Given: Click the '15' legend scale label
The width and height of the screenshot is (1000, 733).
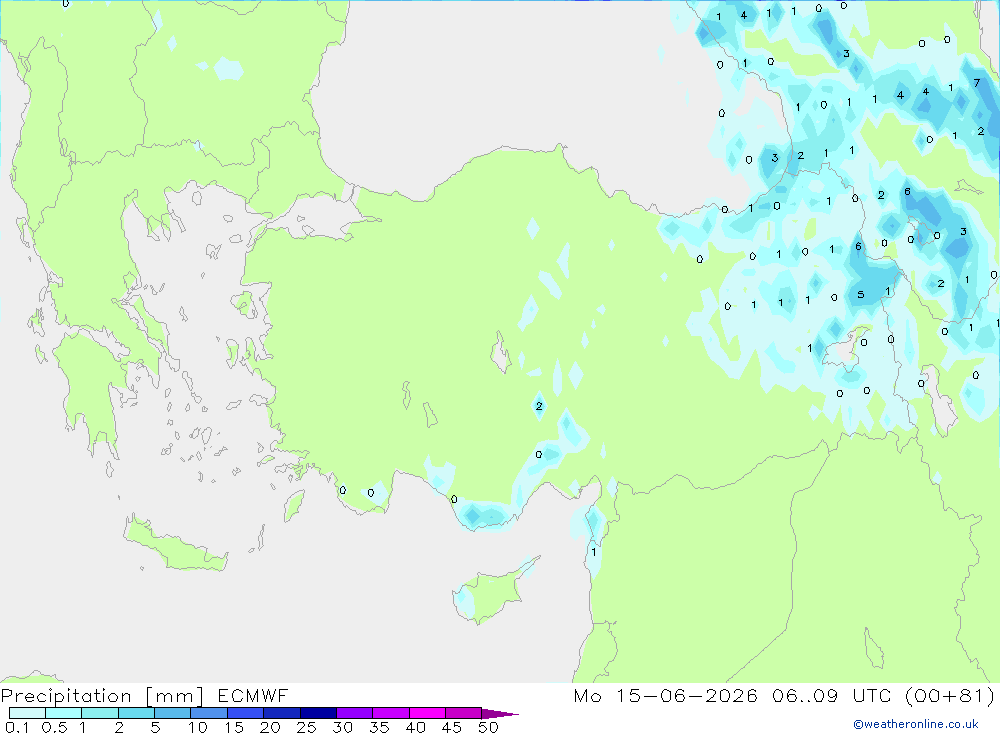Looking at the screenshot, I should [234, 727].
